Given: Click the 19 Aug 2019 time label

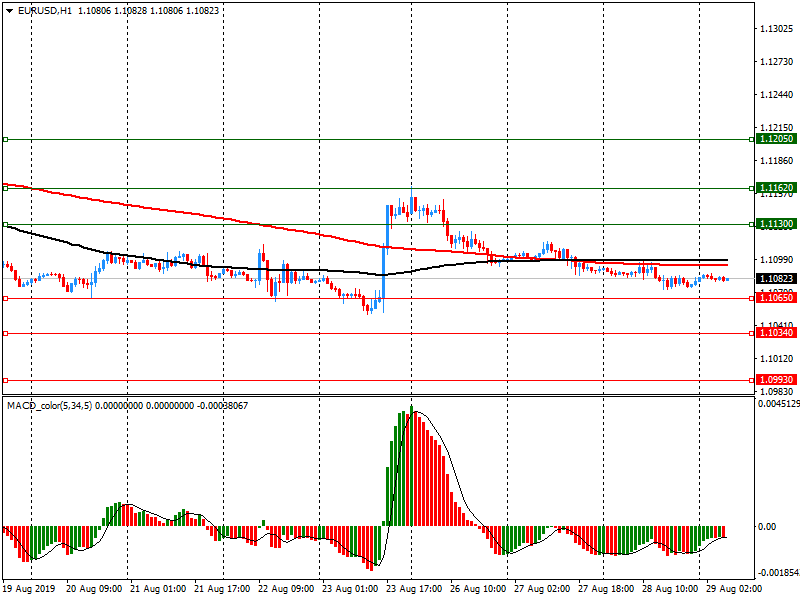Looking at the screenshot, I should (x=29, y=589).
